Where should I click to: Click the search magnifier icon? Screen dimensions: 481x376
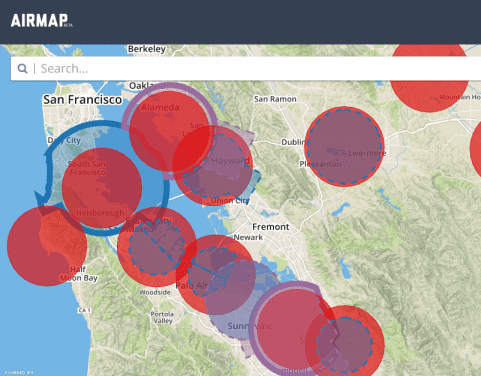coord(22,68)
